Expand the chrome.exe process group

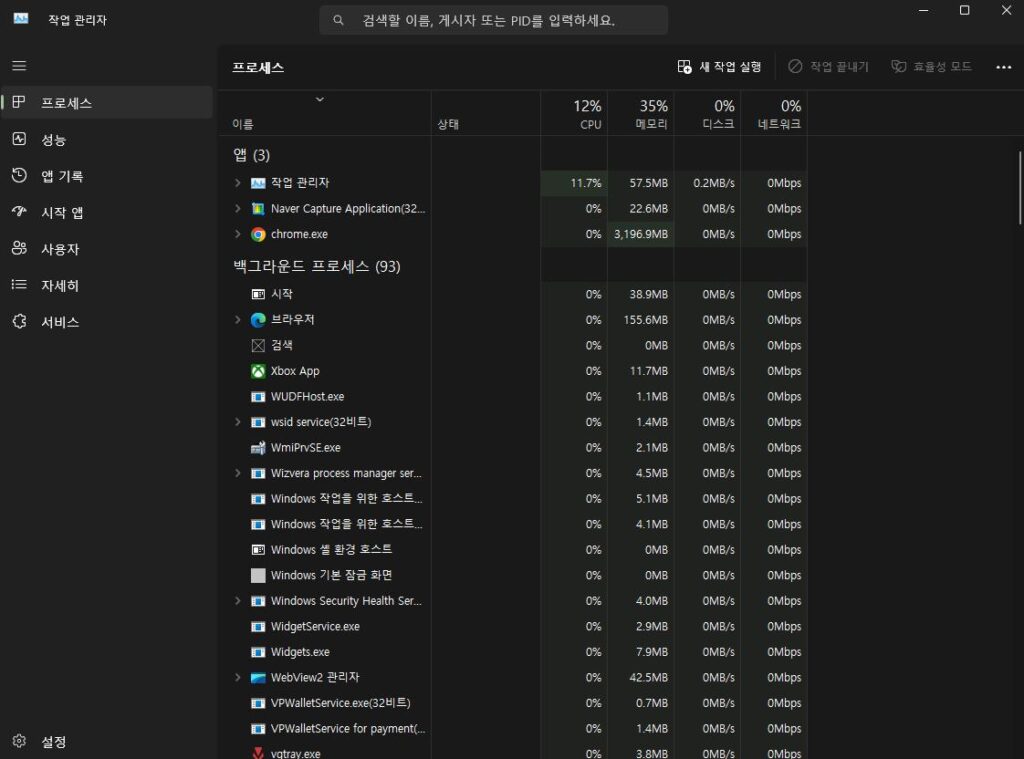pyautogui.click(x=238, y=234)
